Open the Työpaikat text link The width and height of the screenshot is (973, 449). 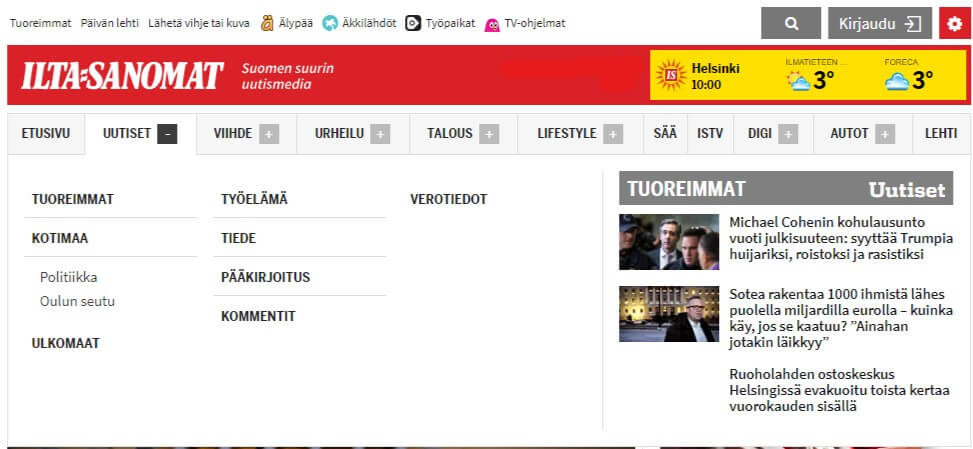(450, 24)
